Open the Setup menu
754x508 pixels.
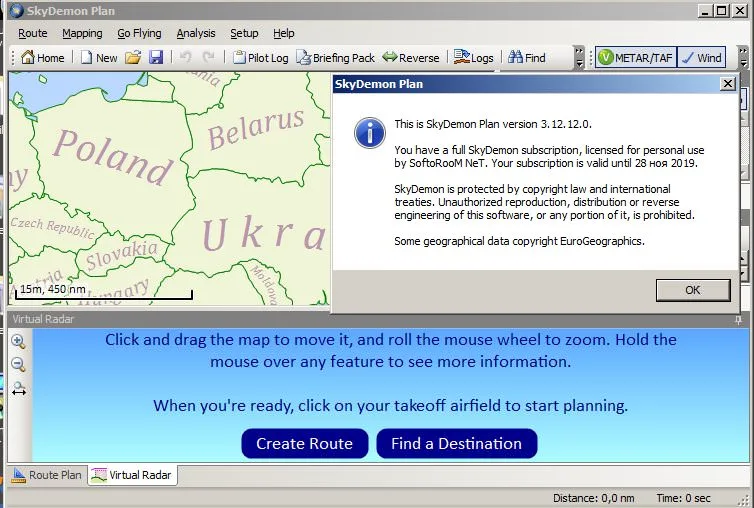pos(244,33)
